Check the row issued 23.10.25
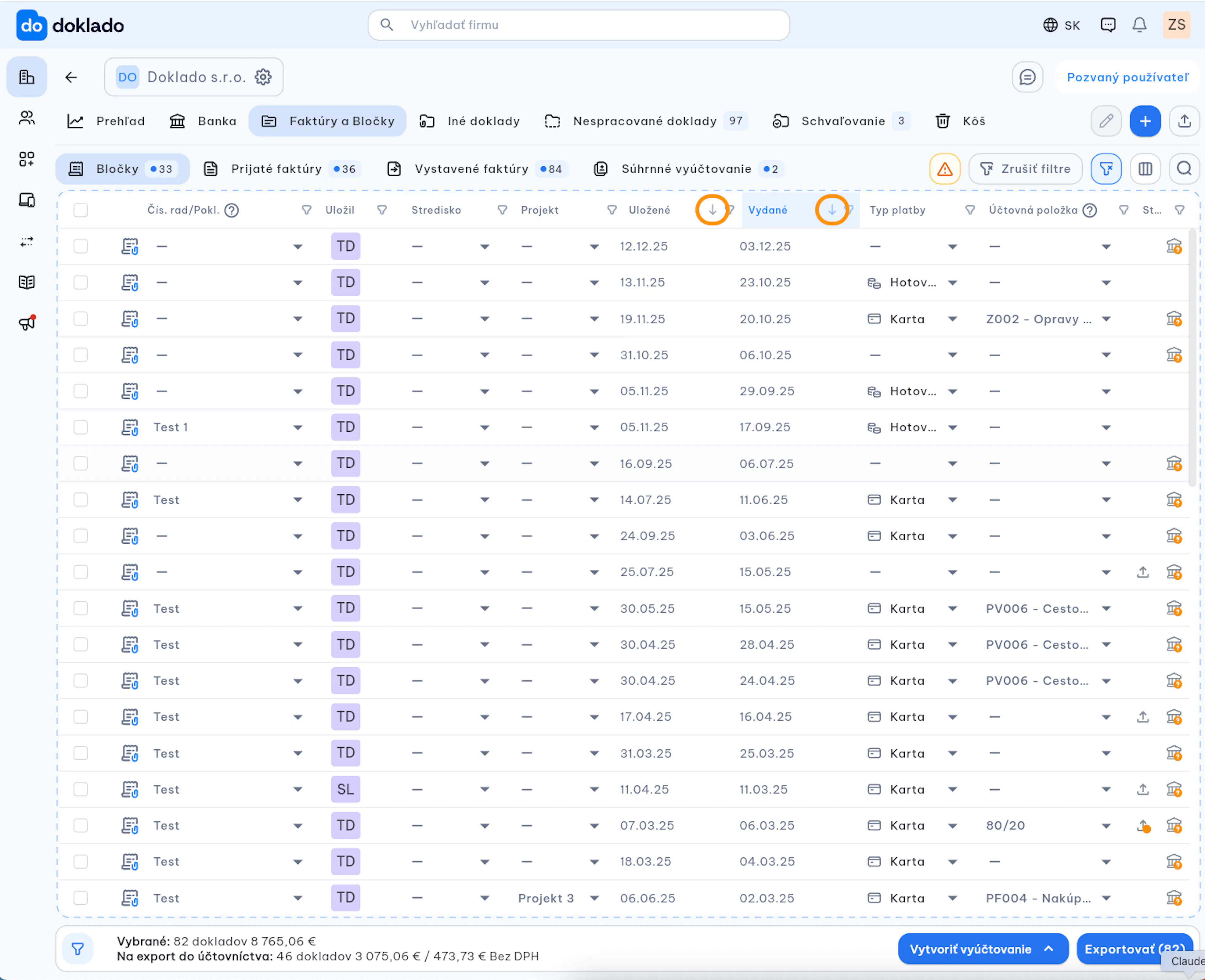Image resolution: width=1205 pixels, height=980 pixels. click(x=81, y=283)
